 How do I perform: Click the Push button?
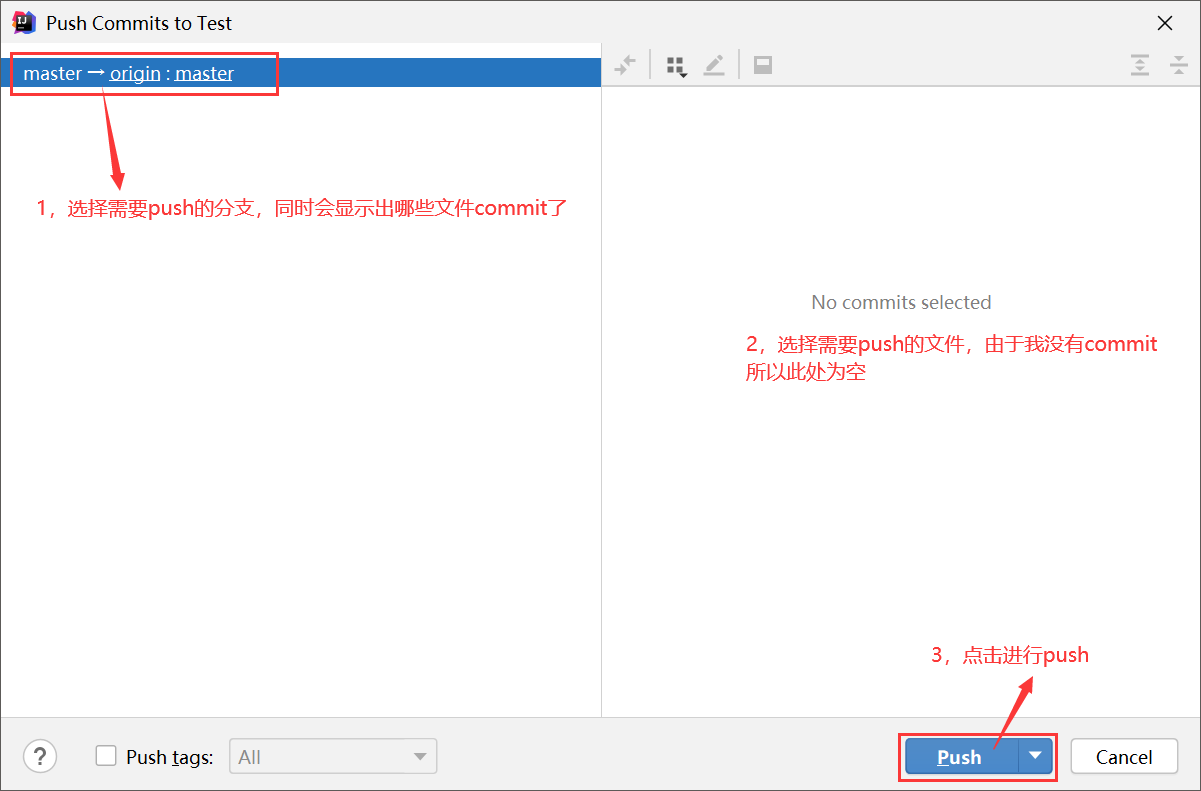[961, 757]
